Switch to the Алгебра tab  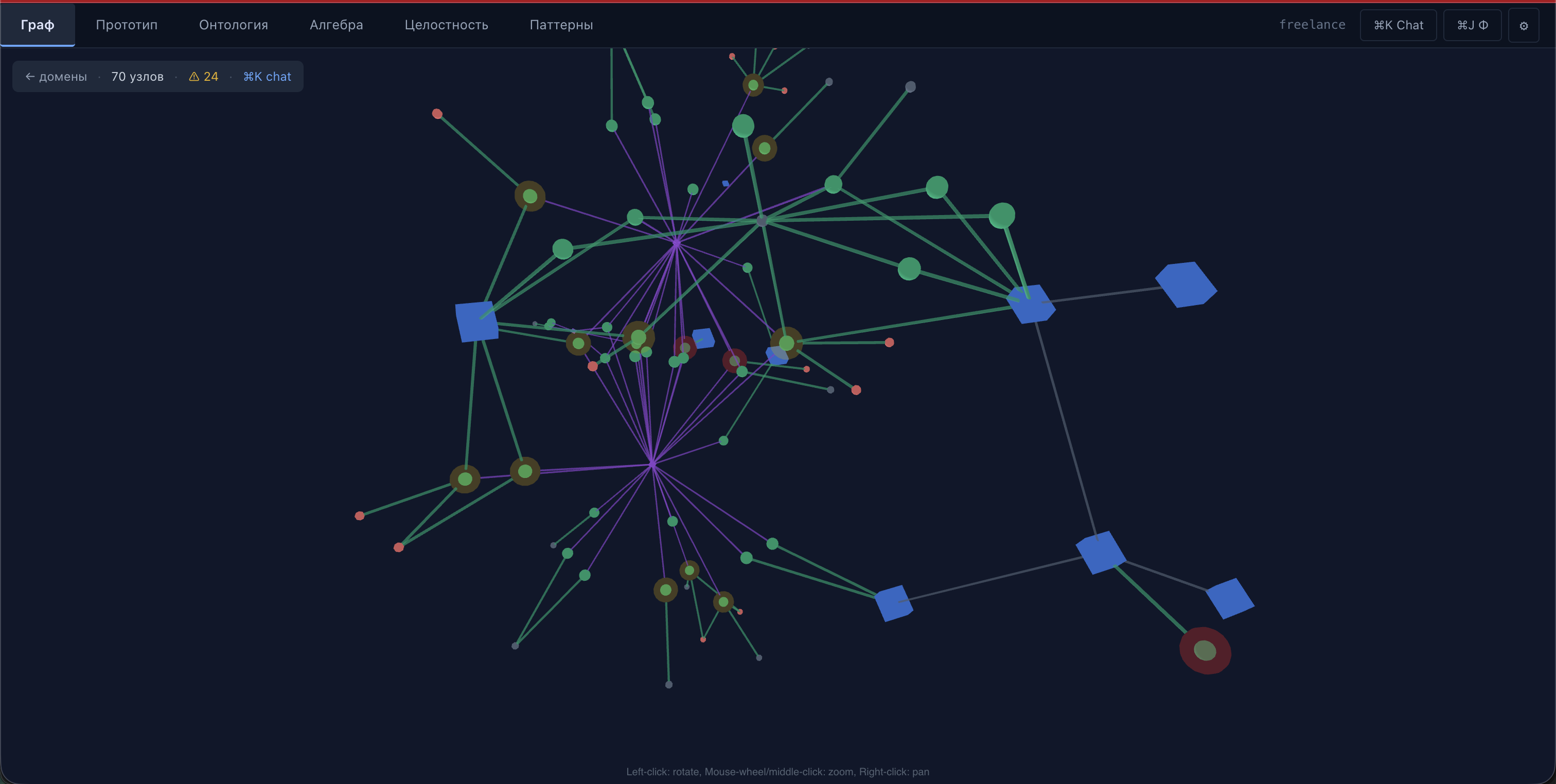336,25
